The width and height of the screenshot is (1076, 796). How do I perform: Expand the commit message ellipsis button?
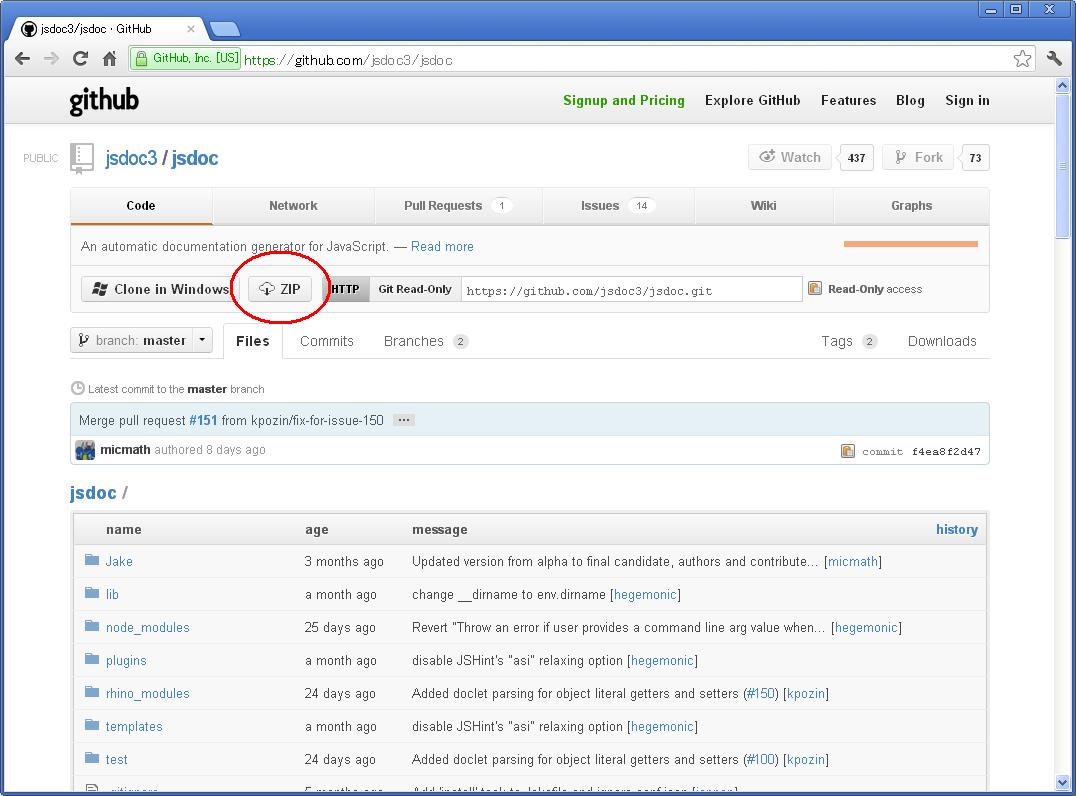coord(404,420)
